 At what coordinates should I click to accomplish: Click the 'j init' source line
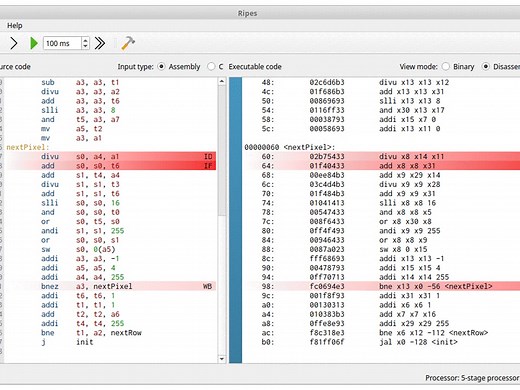(111, 342)
